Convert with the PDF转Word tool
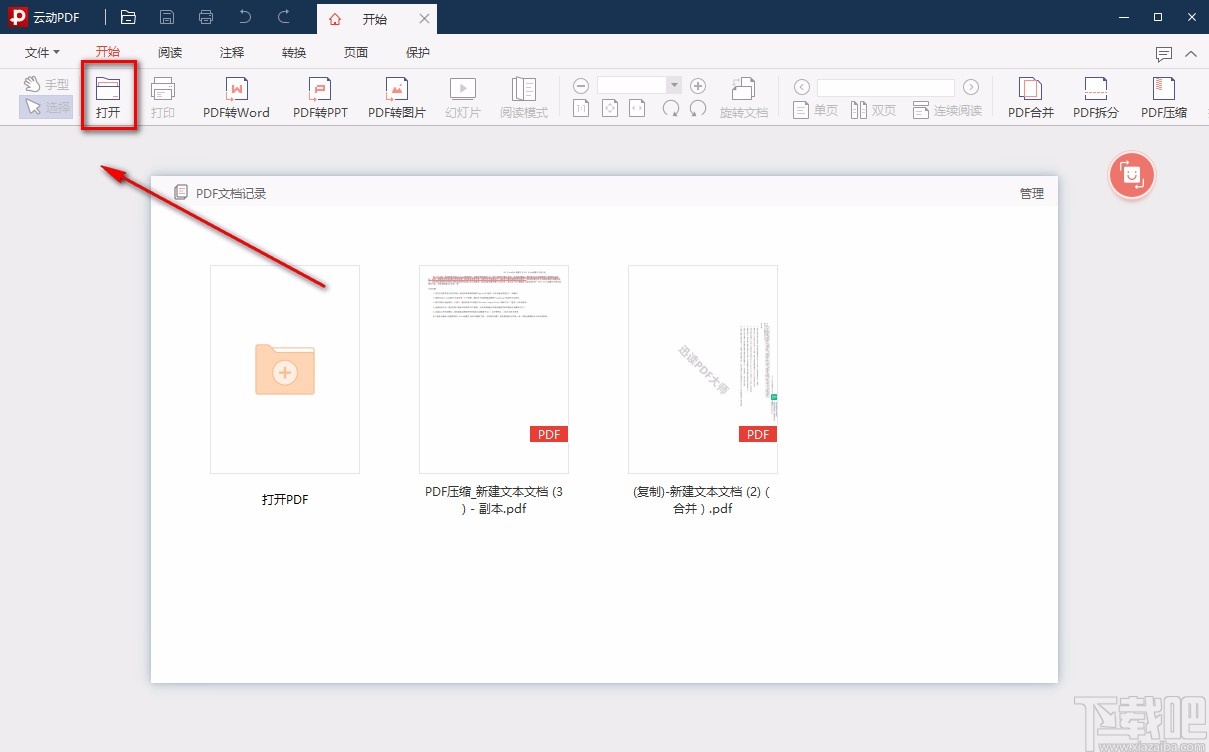1209x752 pixels. click(x=236, y=97)
